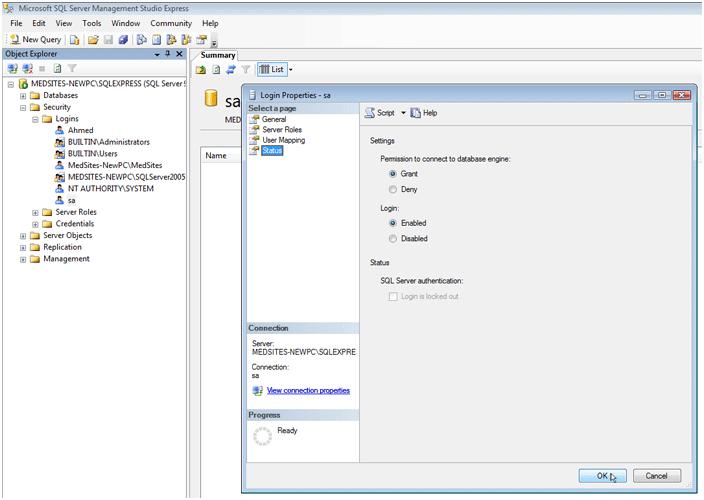704x500 pixels.
Task: Open the Window menu
Action: click(x=126, y=23)
